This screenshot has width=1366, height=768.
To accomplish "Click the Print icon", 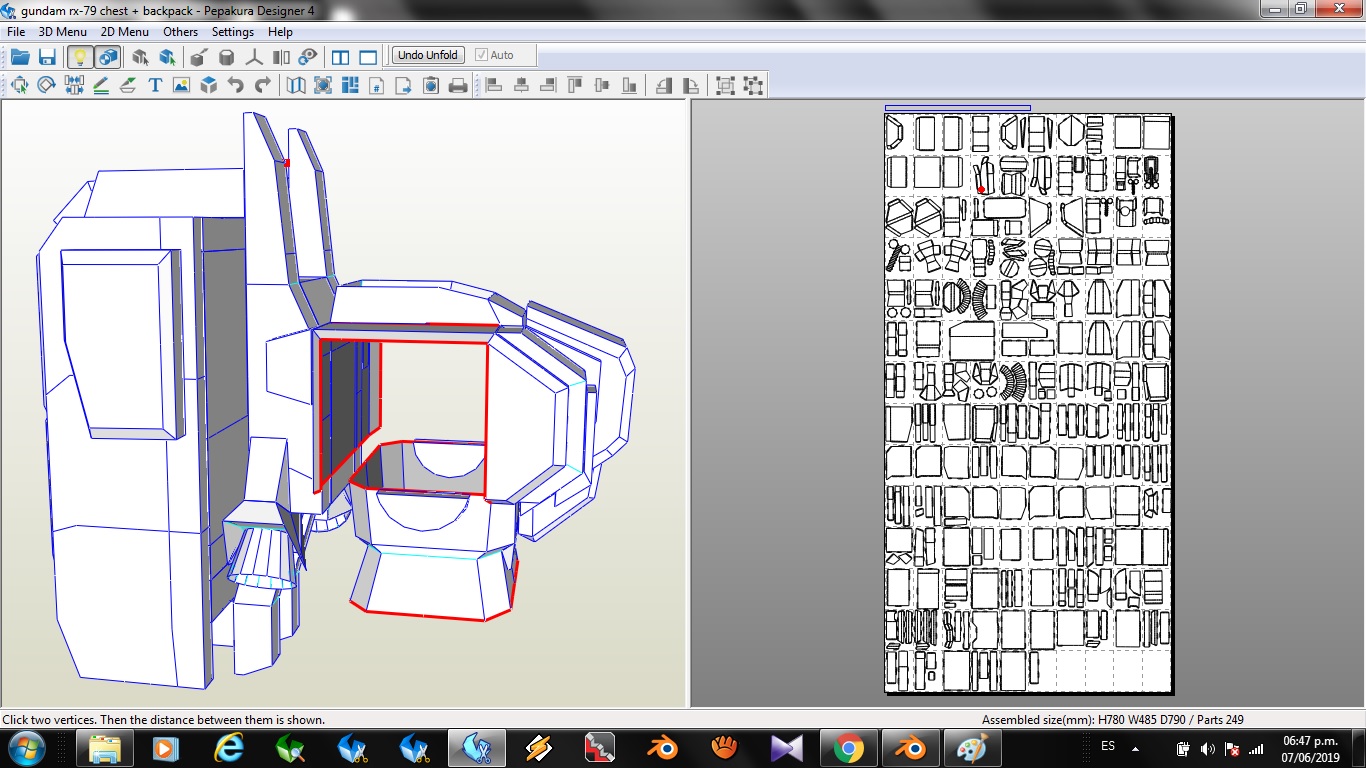I will tap(458, 85).
